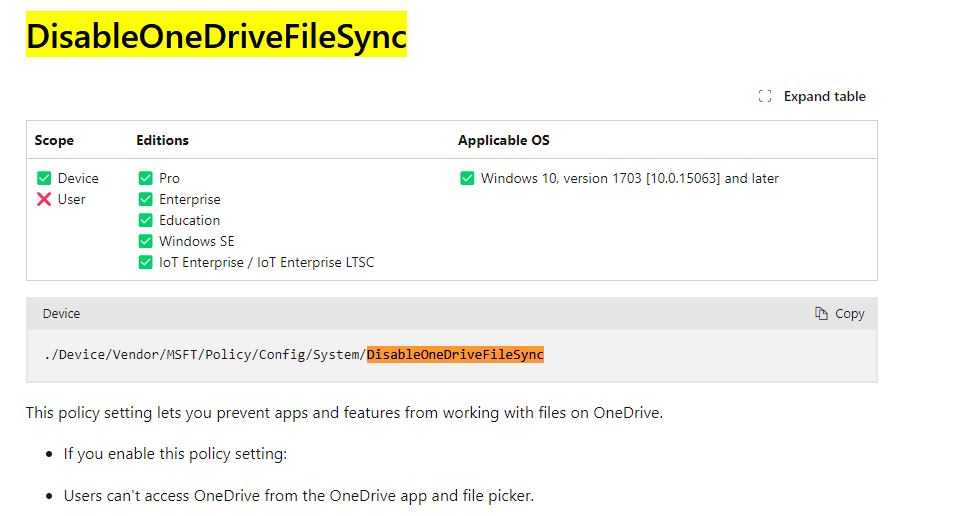The height and width of the screenshot is (516, 957).
Task: Click the Expand table icon
Action: coord(765,96)
